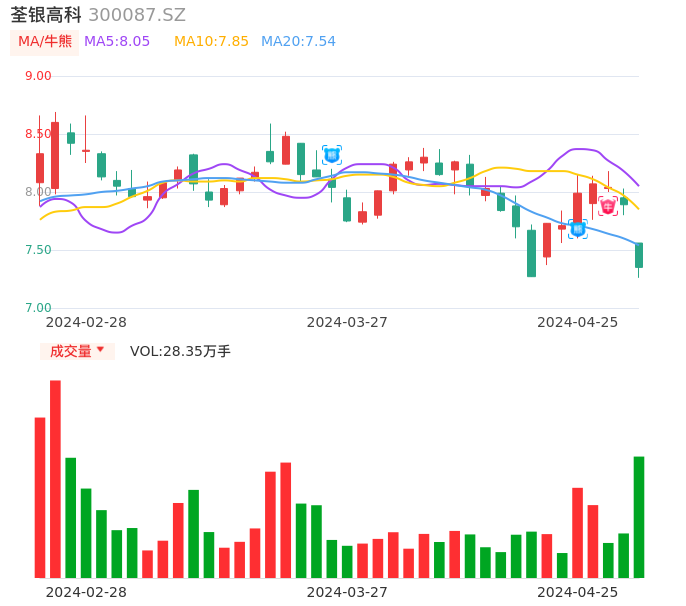Image resolution: width=686 pixels, height=606 pixels.
Task: Select the tallest red volume bar
Action: (55, 479)
